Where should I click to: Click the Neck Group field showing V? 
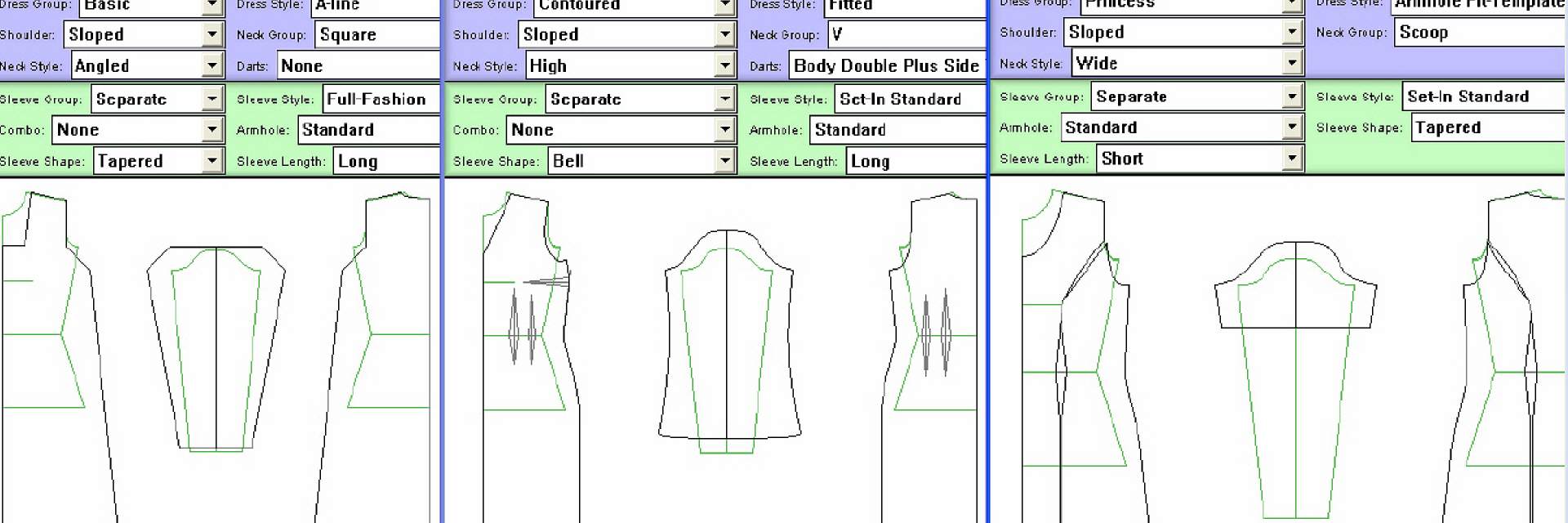[906, 35]
